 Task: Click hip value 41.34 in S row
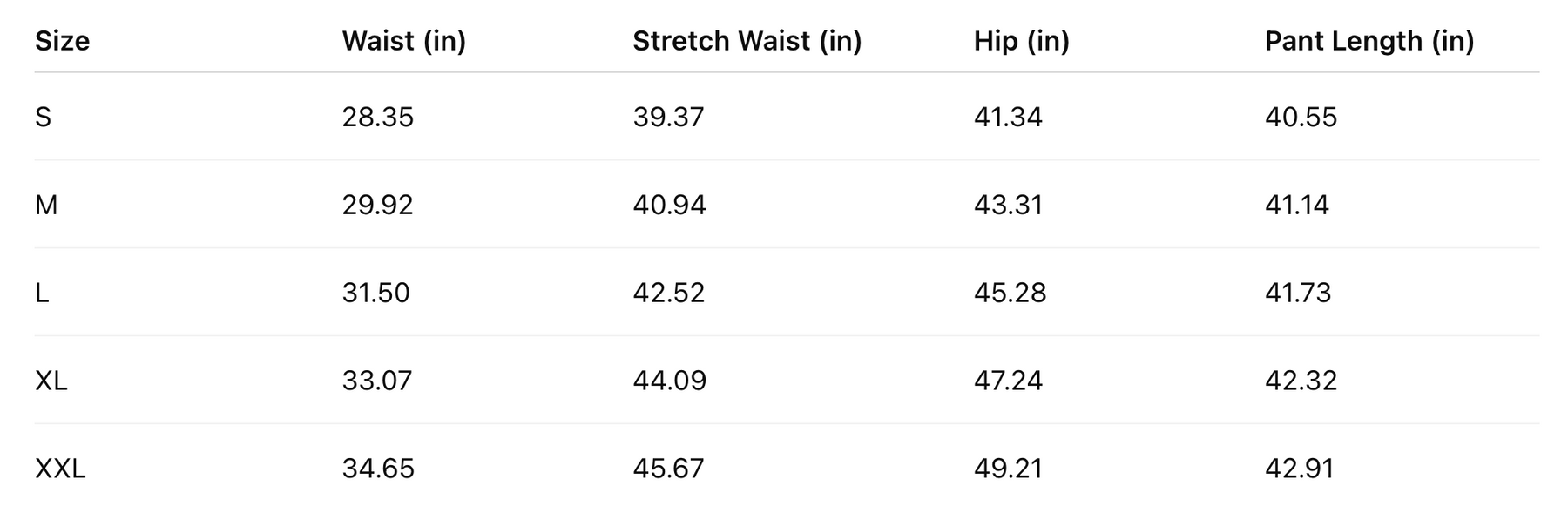coord(1008,117)
